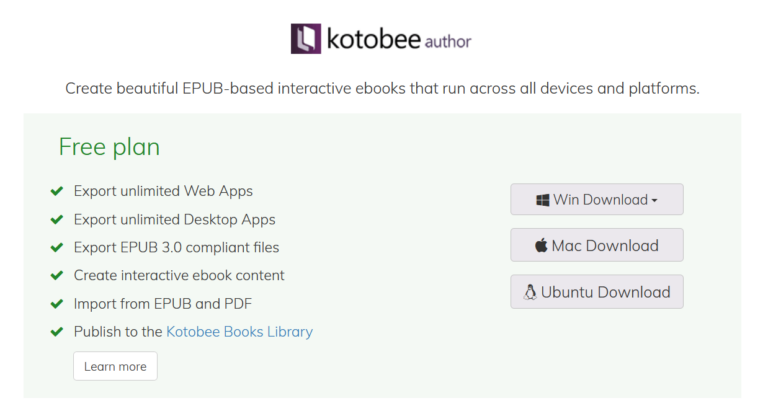Click the Free plan heading
768x406 pixels.
click(109, 147)
